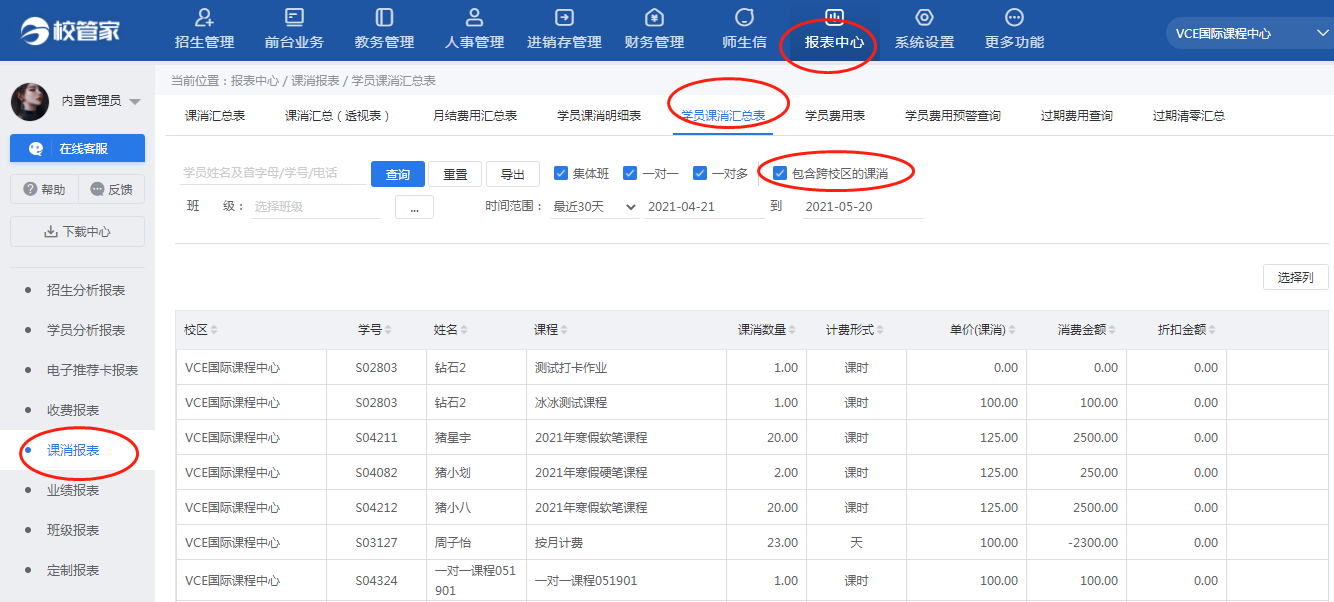Click the 帮助 help button
This screenshot has height=602, width=1334.
(44, 189)
